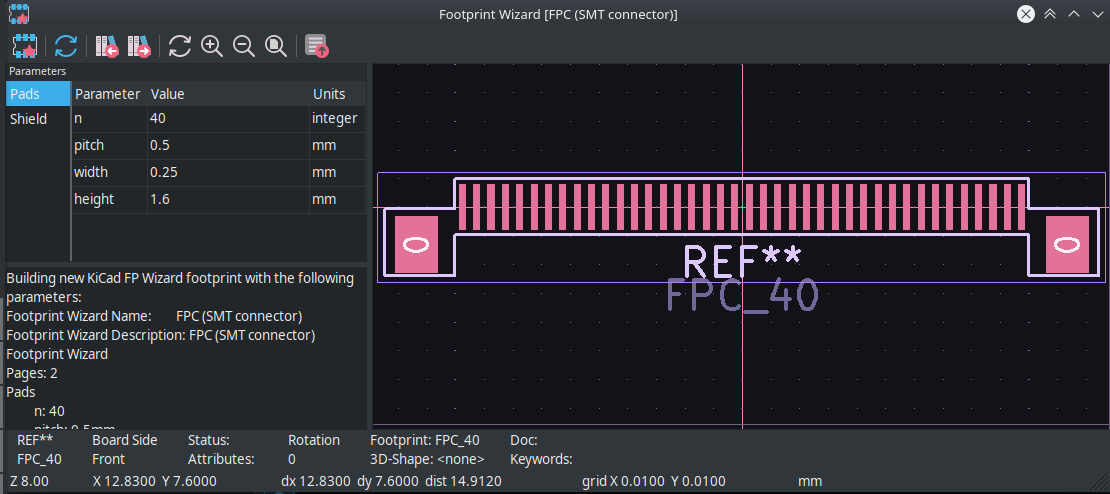Edit the pitch value field
1110x494 pixels.
(x=227, y=146)
